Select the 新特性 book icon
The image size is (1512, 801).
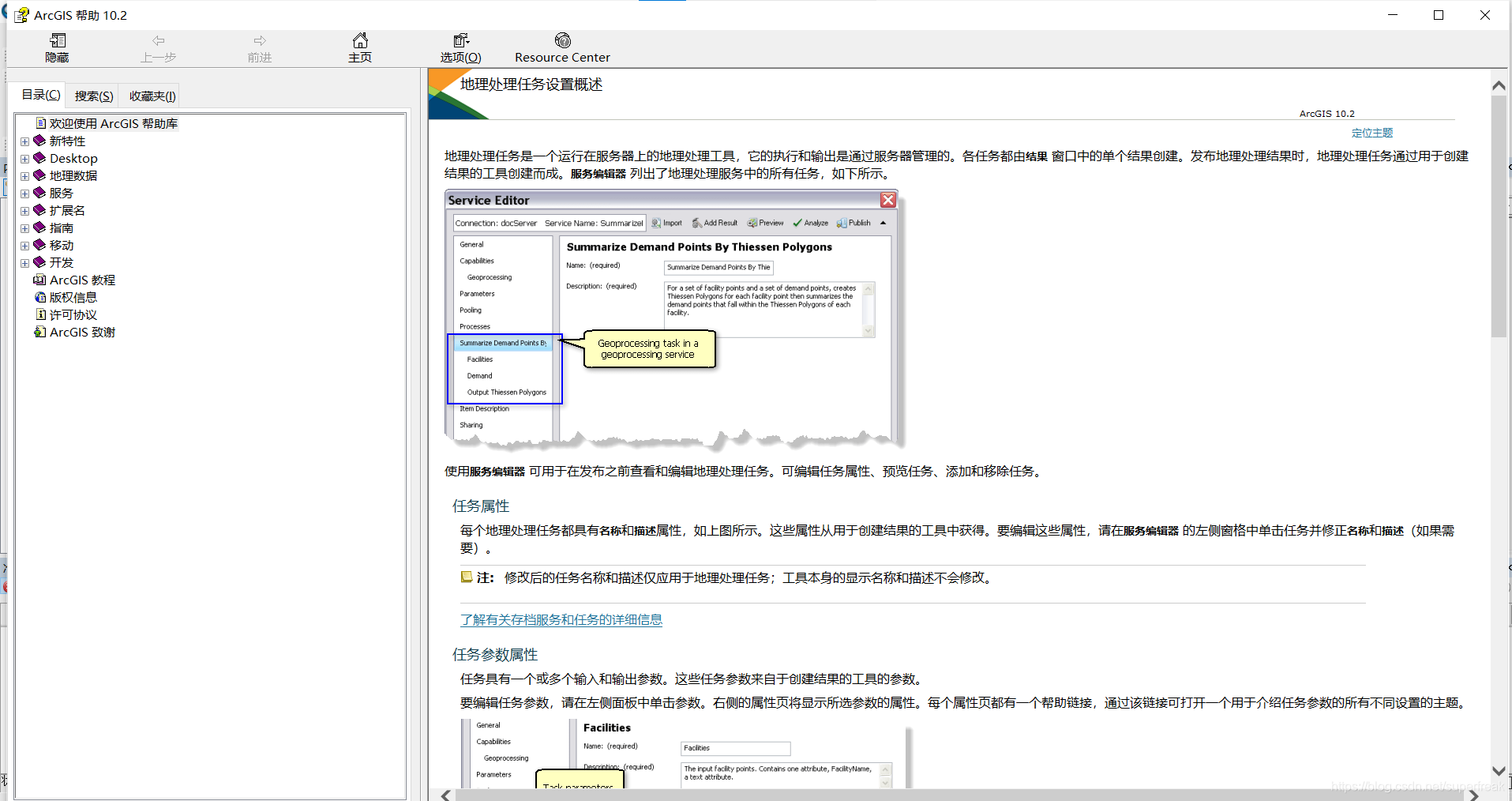[x=39, y=141]
